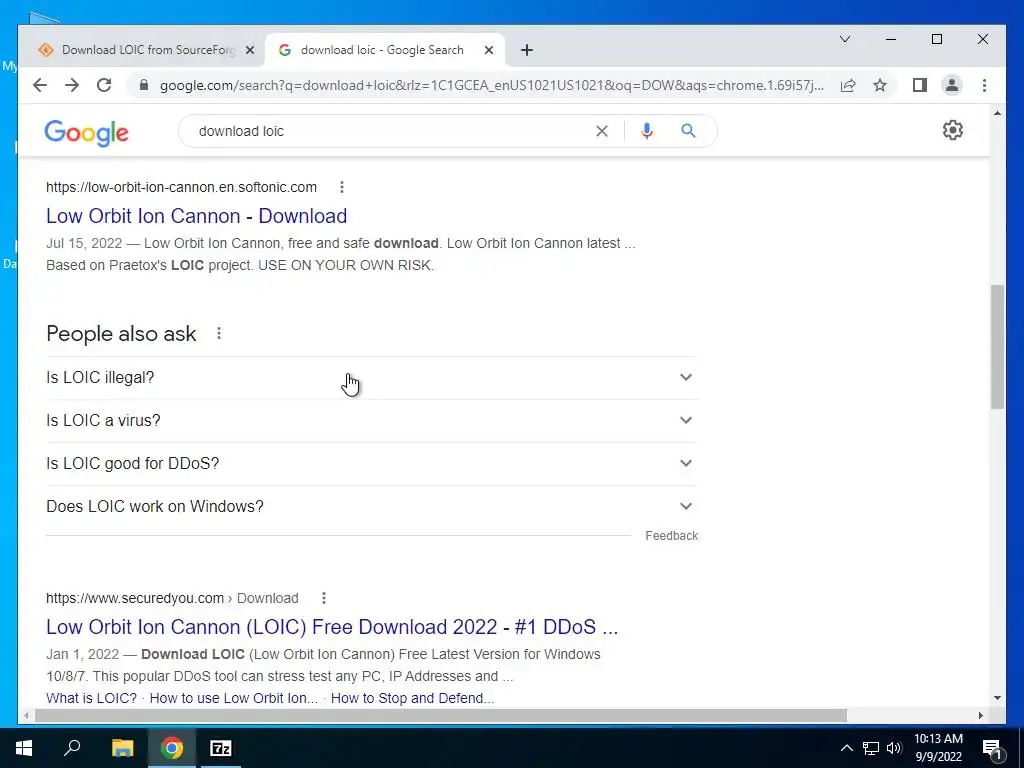
Task: Show hidden system tray icons
Action: pyautogui.click(x=846, y=748)
